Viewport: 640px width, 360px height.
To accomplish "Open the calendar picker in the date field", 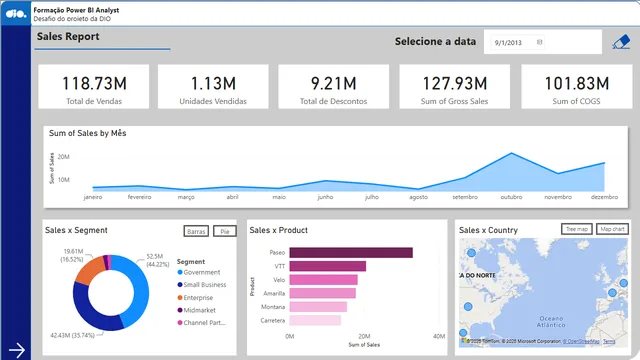I will tap(539, 42).
